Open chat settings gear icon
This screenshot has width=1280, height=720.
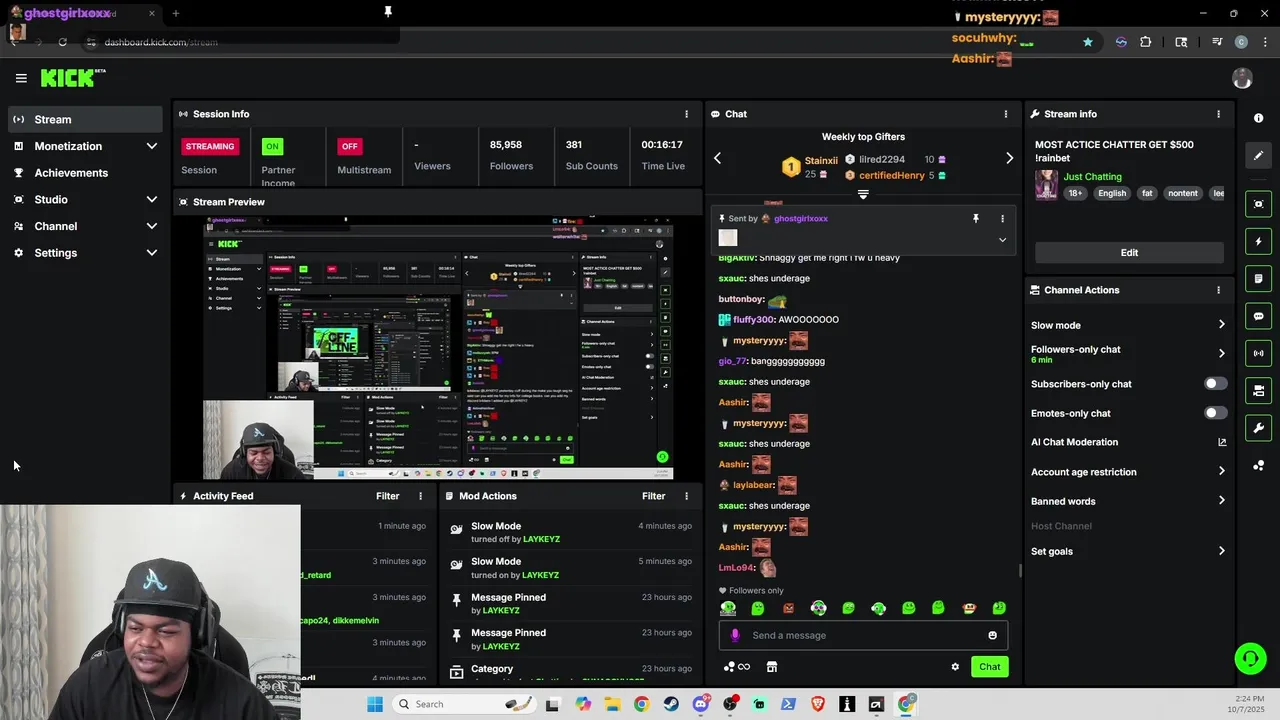click(955, 667)
